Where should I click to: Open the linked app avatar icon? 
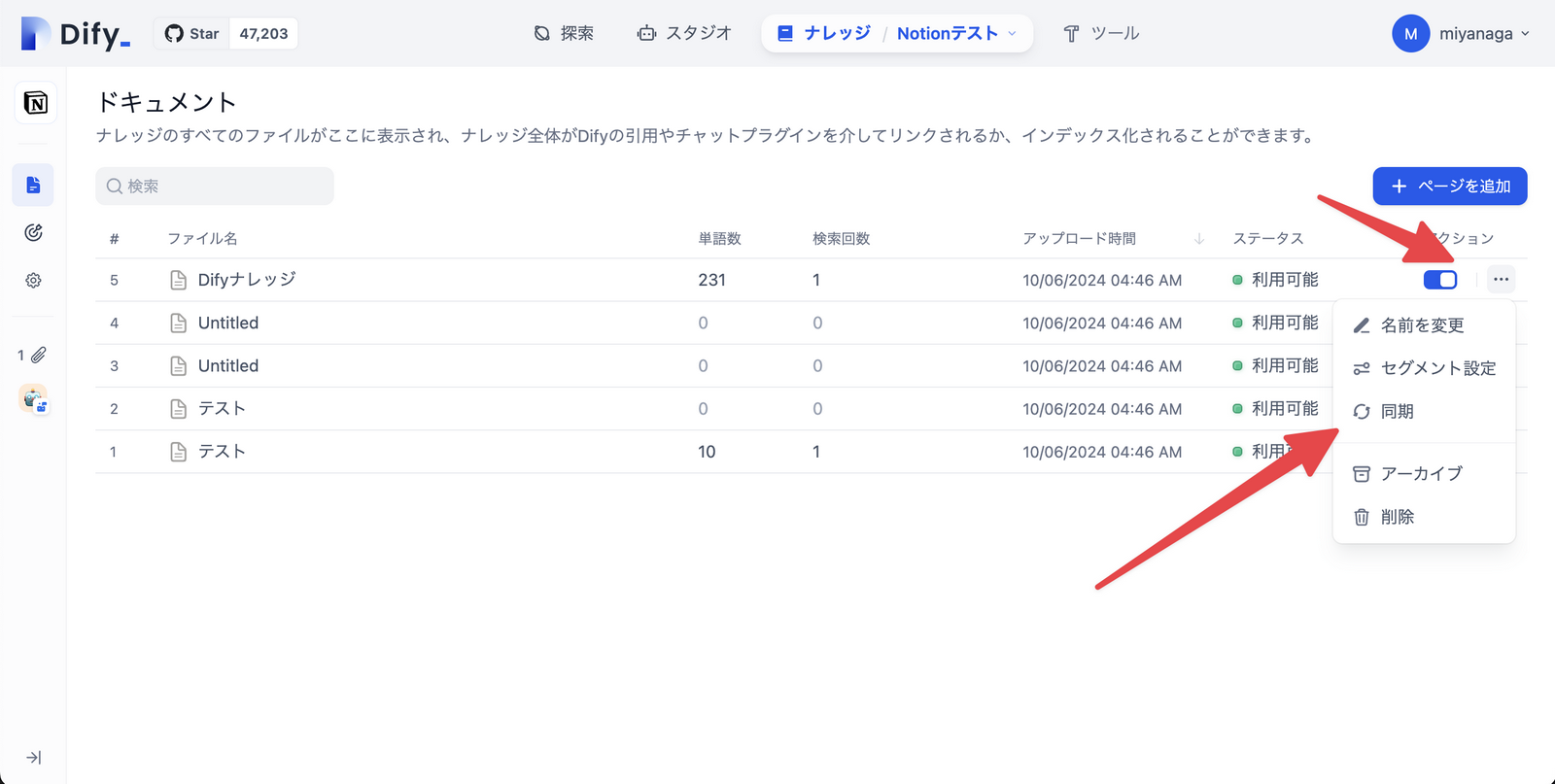(x=33, y=398)
